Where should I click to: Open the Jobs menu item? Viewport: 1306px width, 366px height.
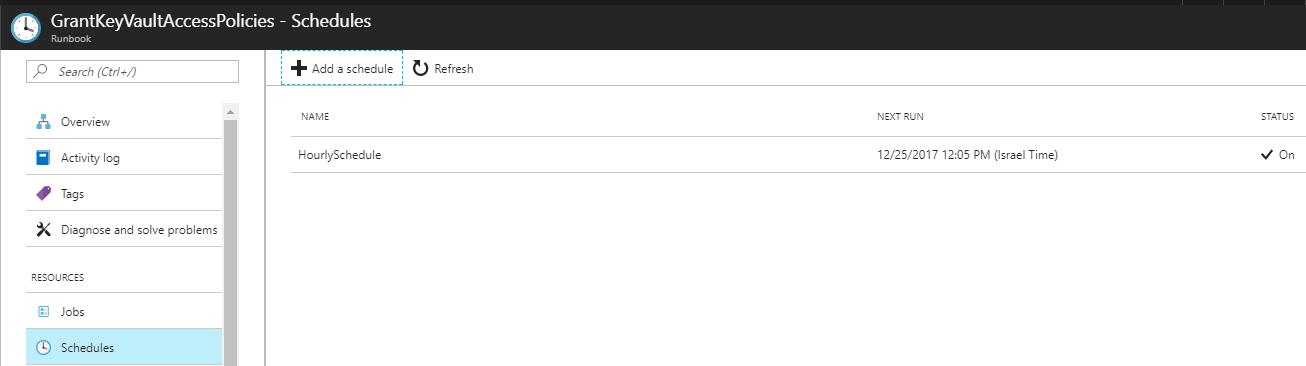[124, 311]
